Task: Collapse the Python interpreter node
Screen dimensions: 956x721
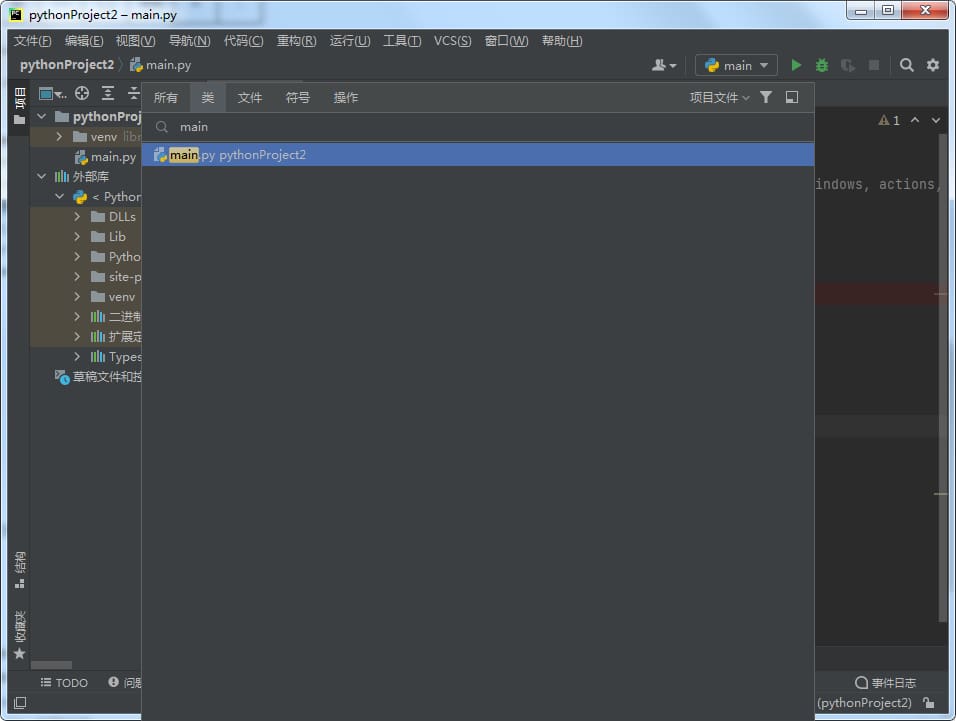Action: click(x=59, y=196)
